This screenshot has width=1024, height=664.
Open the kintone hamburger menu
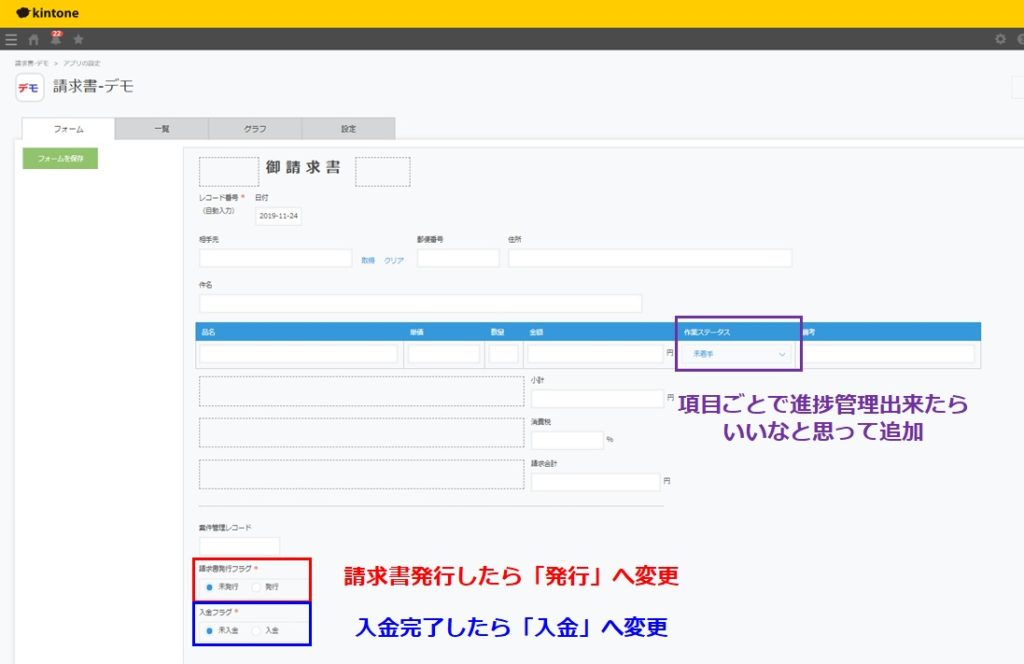point(11,39)
